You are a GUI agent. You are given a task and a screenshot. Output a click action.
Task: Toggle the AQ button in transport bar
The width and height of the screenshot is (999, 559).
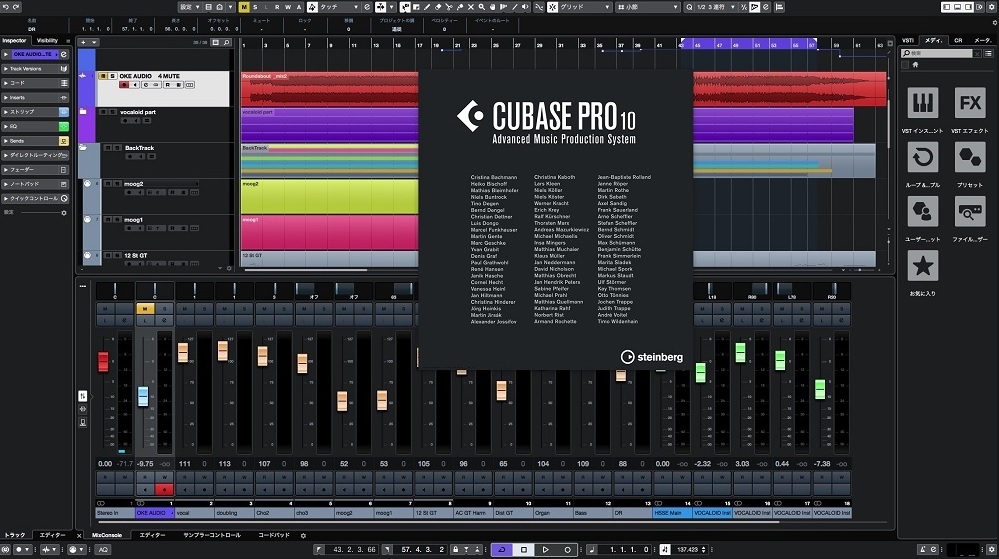[103, 549]
